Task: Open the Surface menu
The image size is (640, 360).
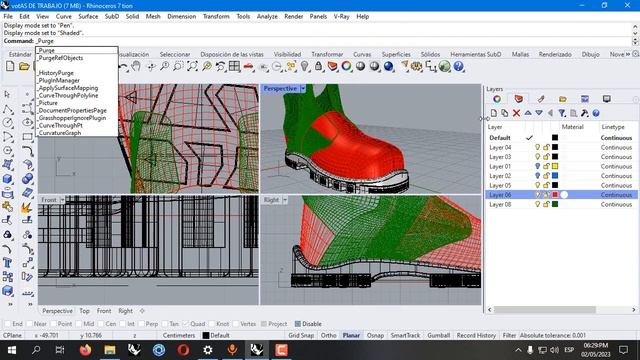Action: coord(88,16)
